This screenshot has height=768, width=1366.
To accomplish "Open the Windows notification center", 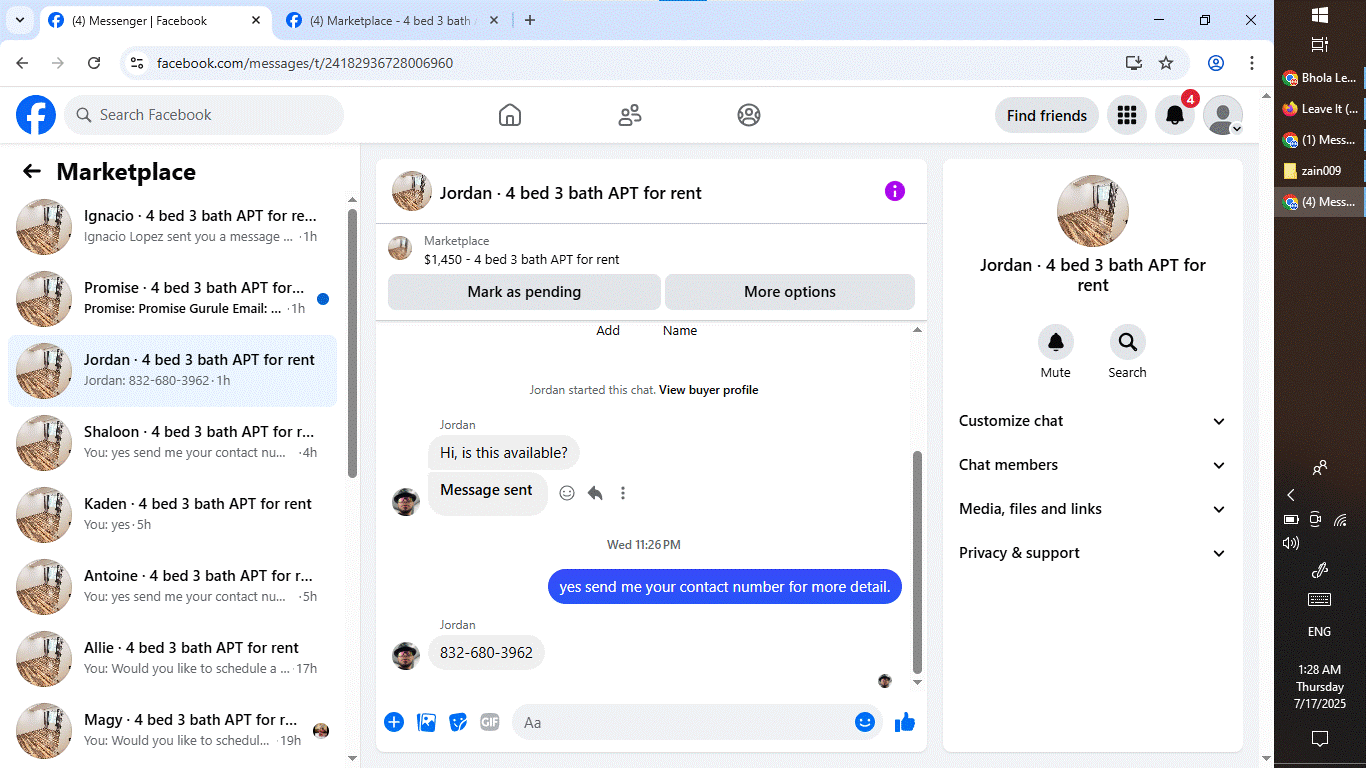I will coord(1319,739).
